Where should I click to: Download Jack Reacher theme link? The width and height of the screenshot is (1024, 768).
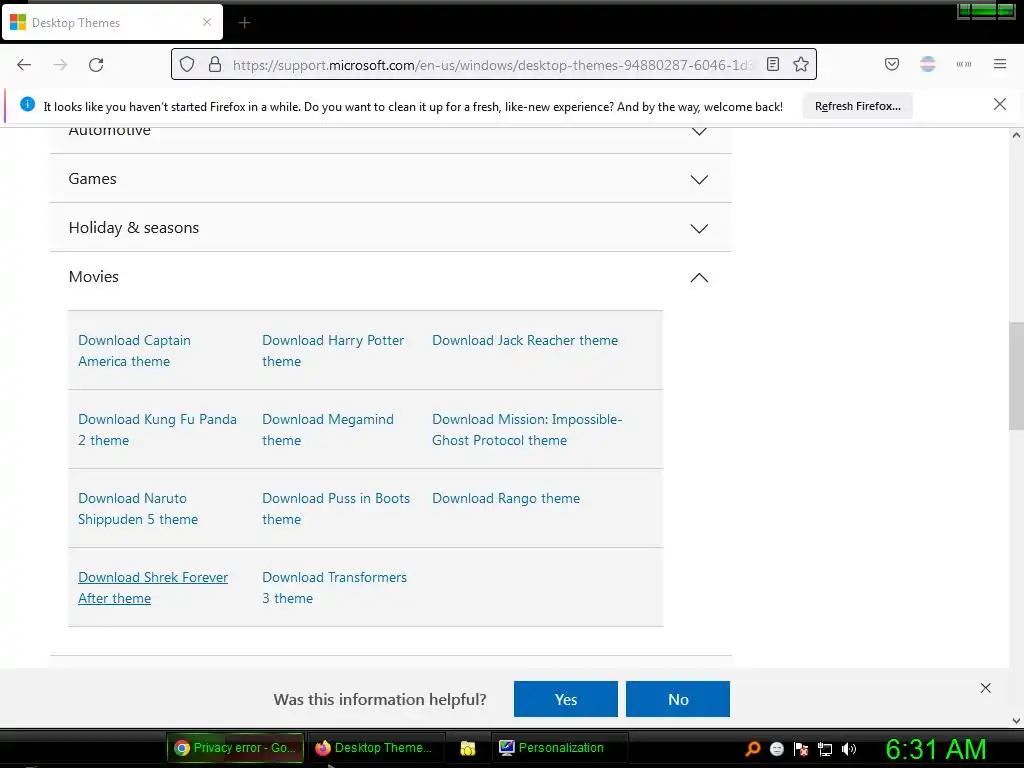(525, 340)
